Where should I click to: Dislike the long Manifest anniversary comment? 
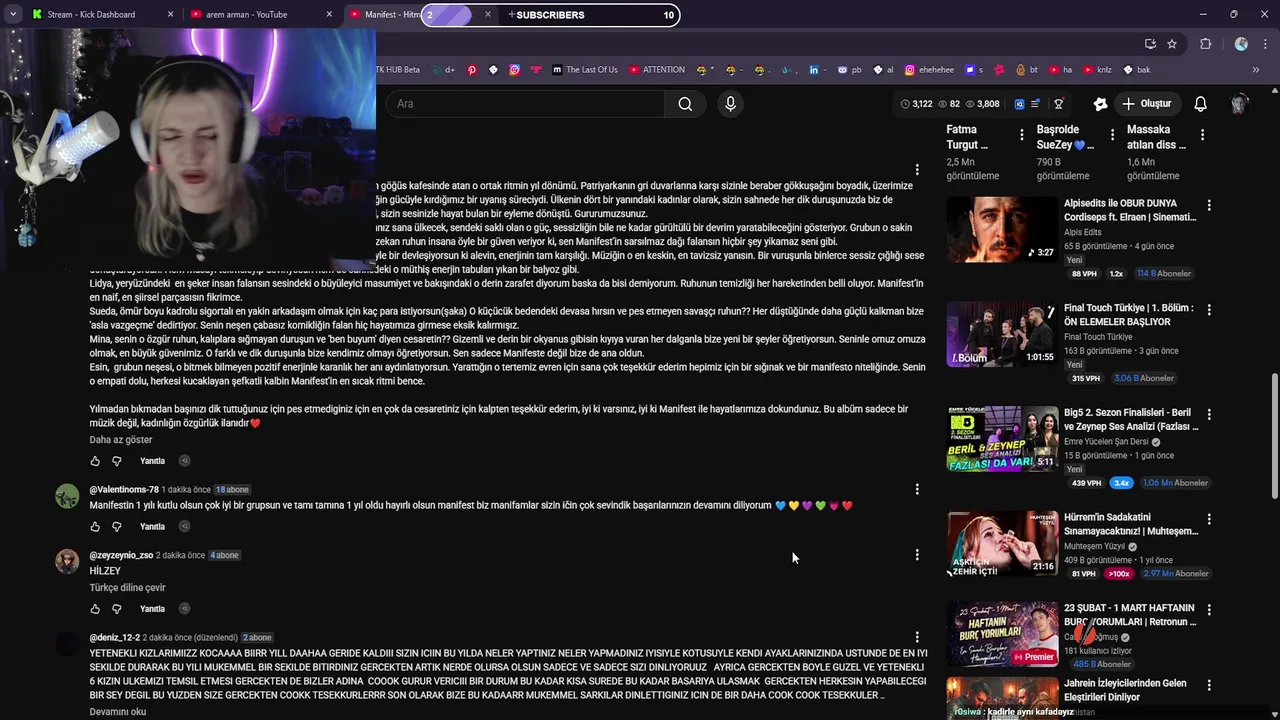(117, 461)
